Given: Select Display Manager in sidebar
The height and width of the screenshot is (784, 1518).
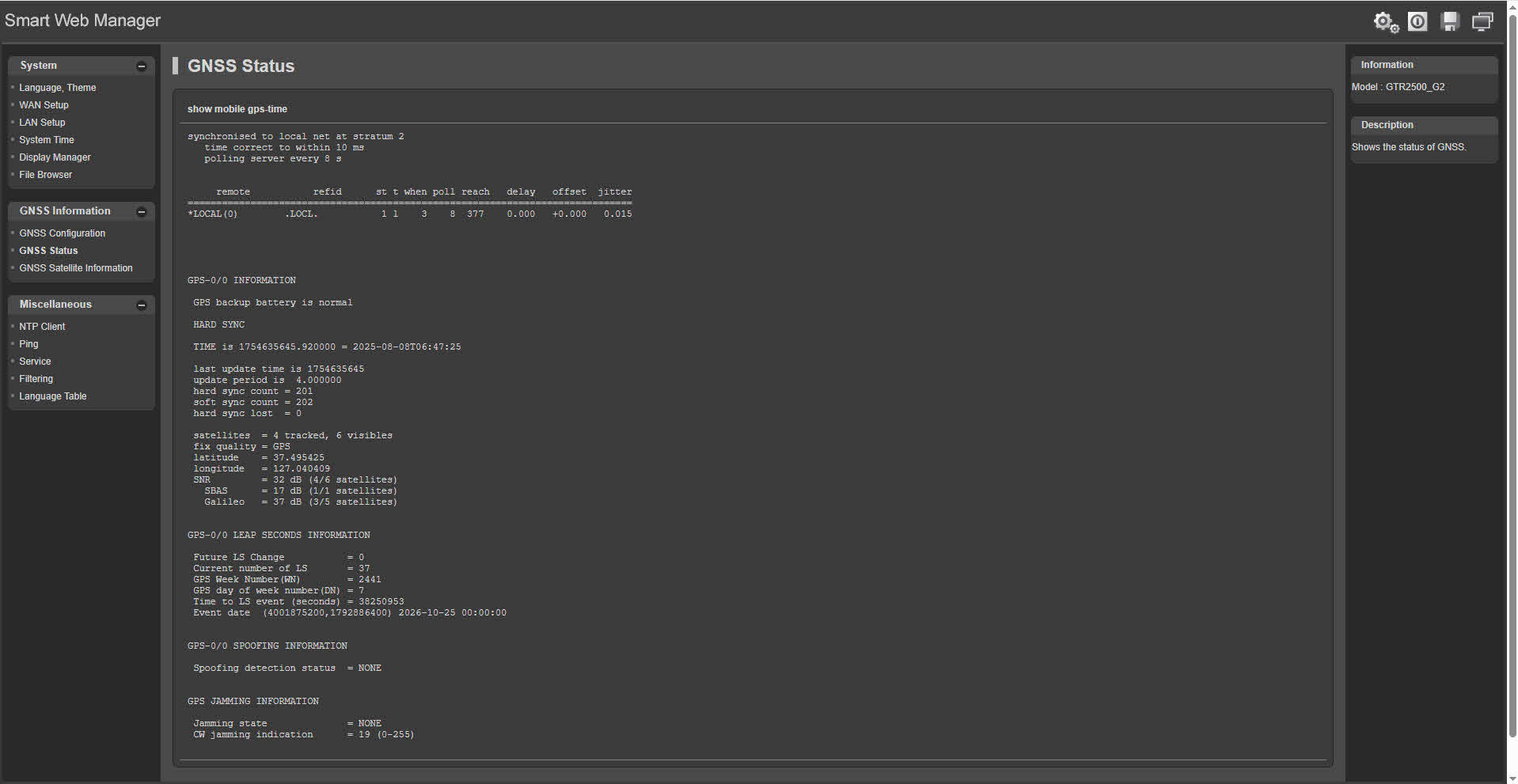Looking at the screenshot, I should pos(55,157).
